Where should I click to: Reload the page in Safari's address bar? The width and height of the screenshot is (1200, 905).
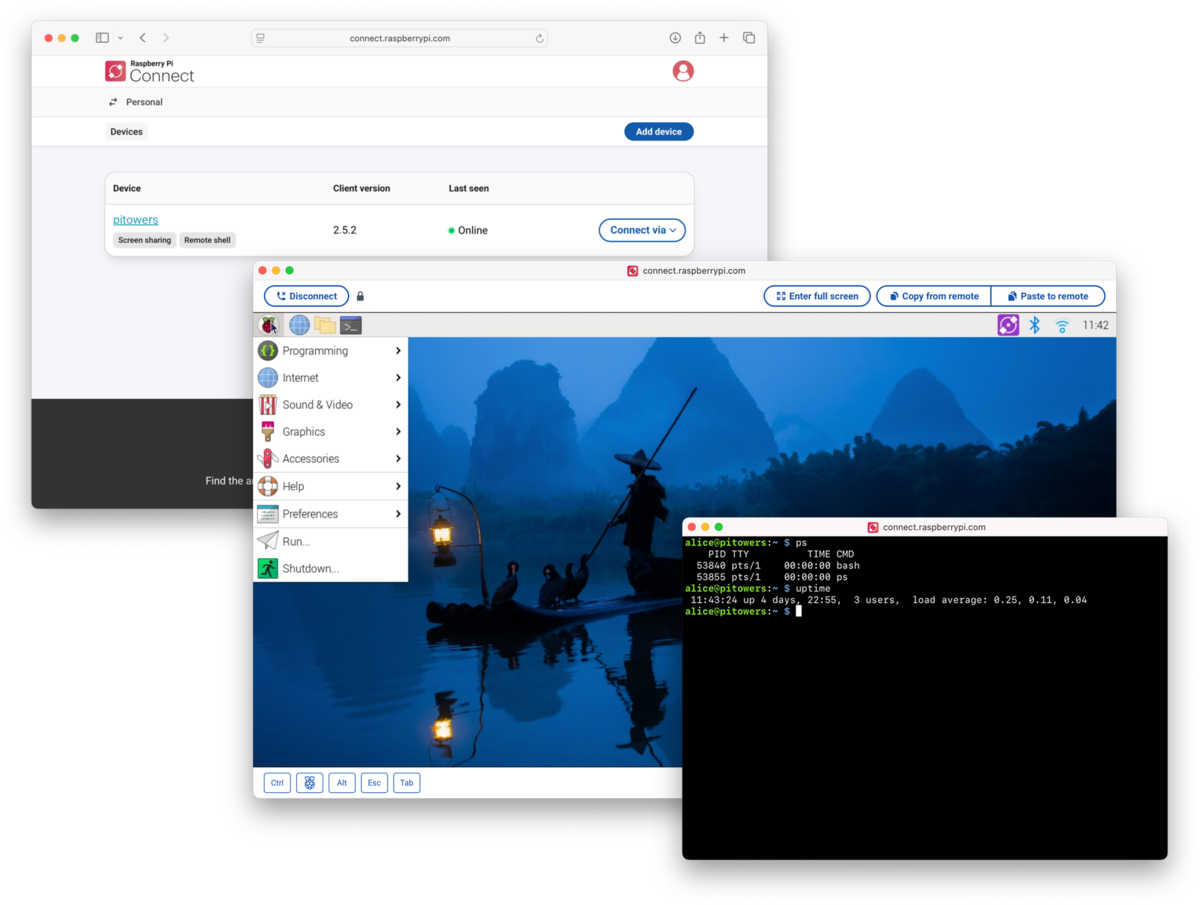(540, 39)
